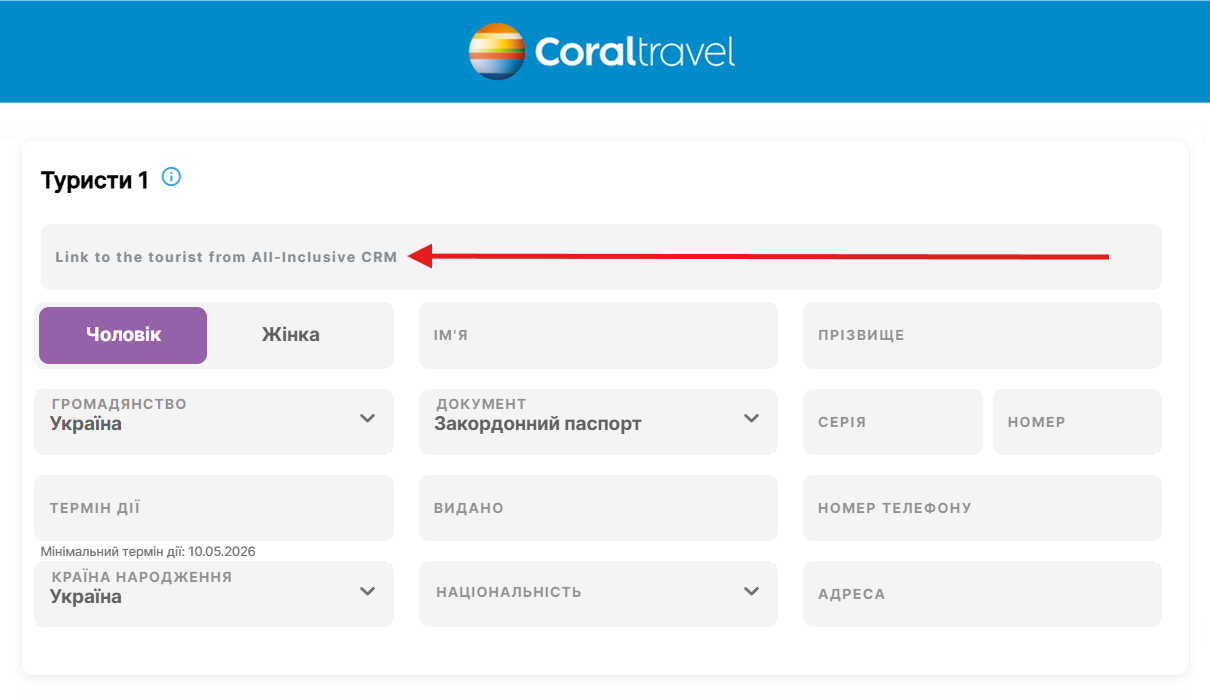Viewport: 1210px width, 697px height.
Task: Select the Чоловік gender option
Action: tap(123, 335)
